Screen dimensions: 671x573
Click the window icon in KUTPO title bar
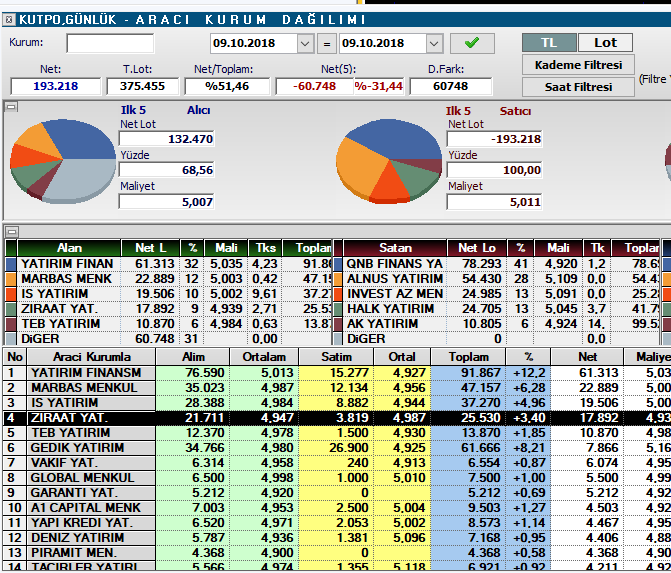[9, 20]
